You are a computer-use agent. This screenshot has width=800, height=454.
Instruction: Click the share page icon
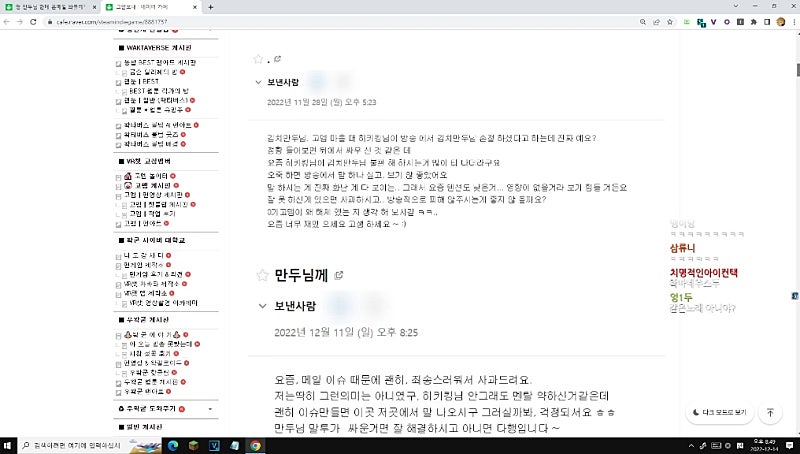657,22
